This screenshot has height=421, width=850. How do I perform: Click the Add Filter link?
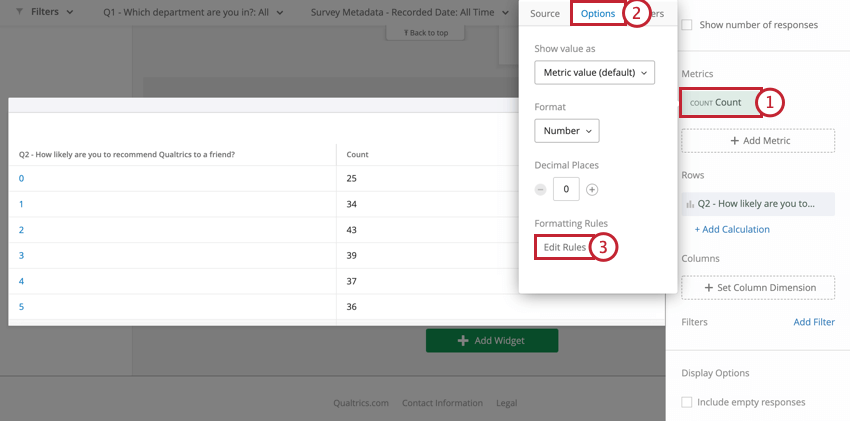(814, 322)
